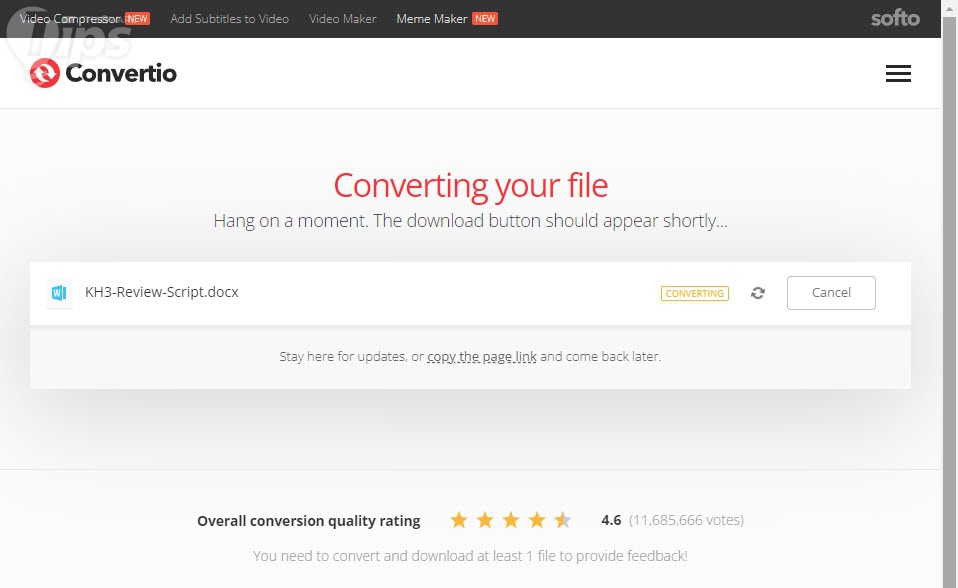The height and width of the screenshot is (588, 958).
Task: Click Overall conversion quality rating label
Action: [x=309, y=521]
